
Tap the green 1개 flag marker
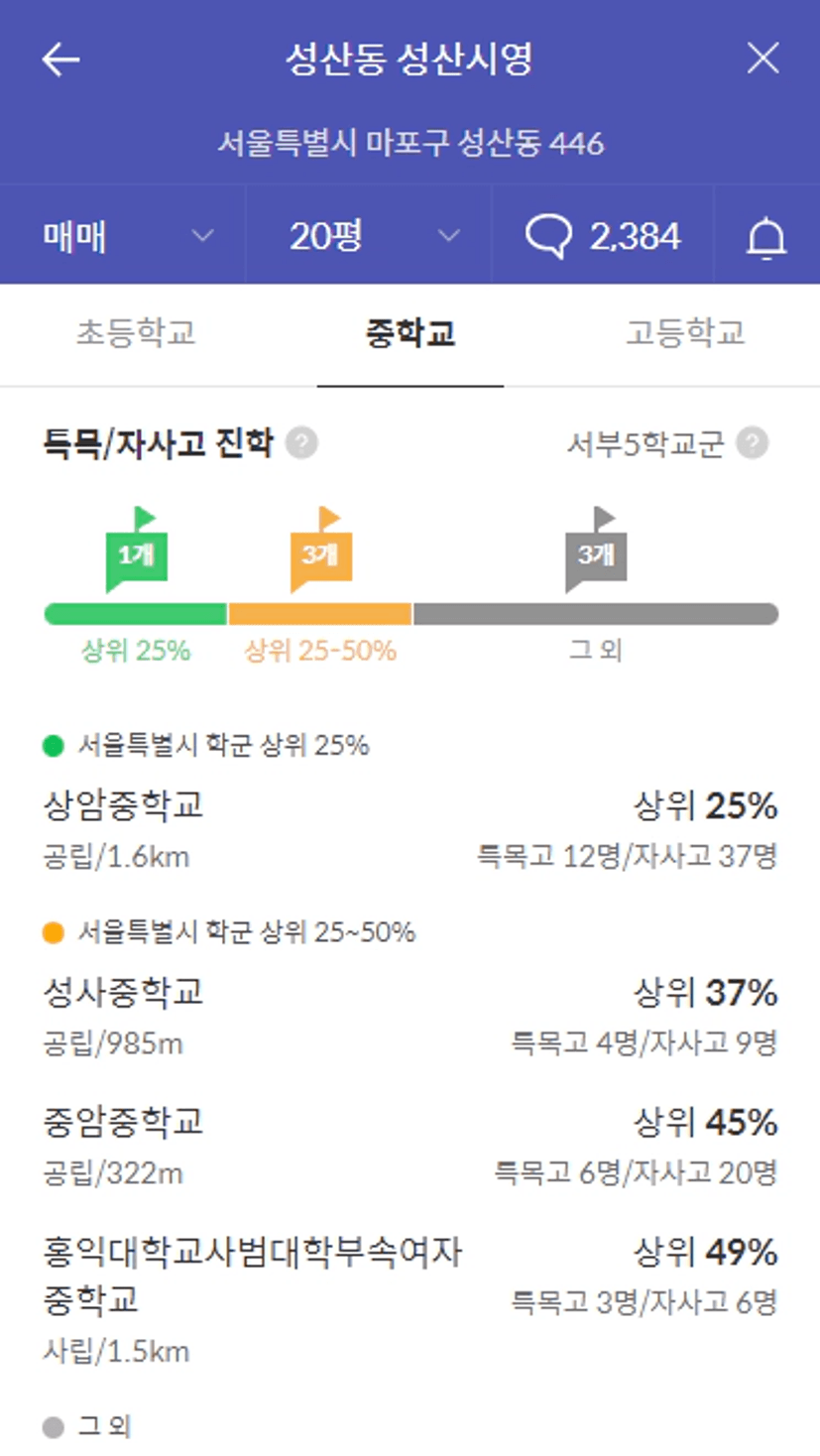(137, 549)
